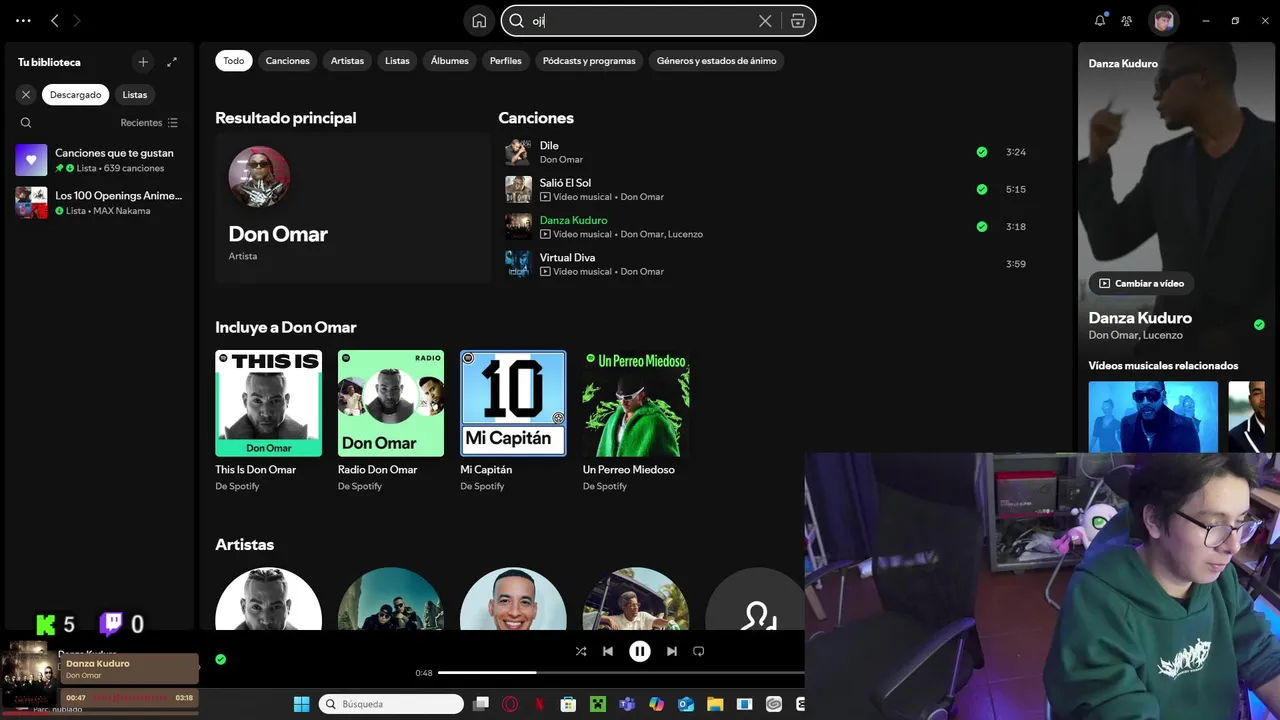Open Minecraft from taskbar
Screen dimensions: 1280x720
coord(597,704)
